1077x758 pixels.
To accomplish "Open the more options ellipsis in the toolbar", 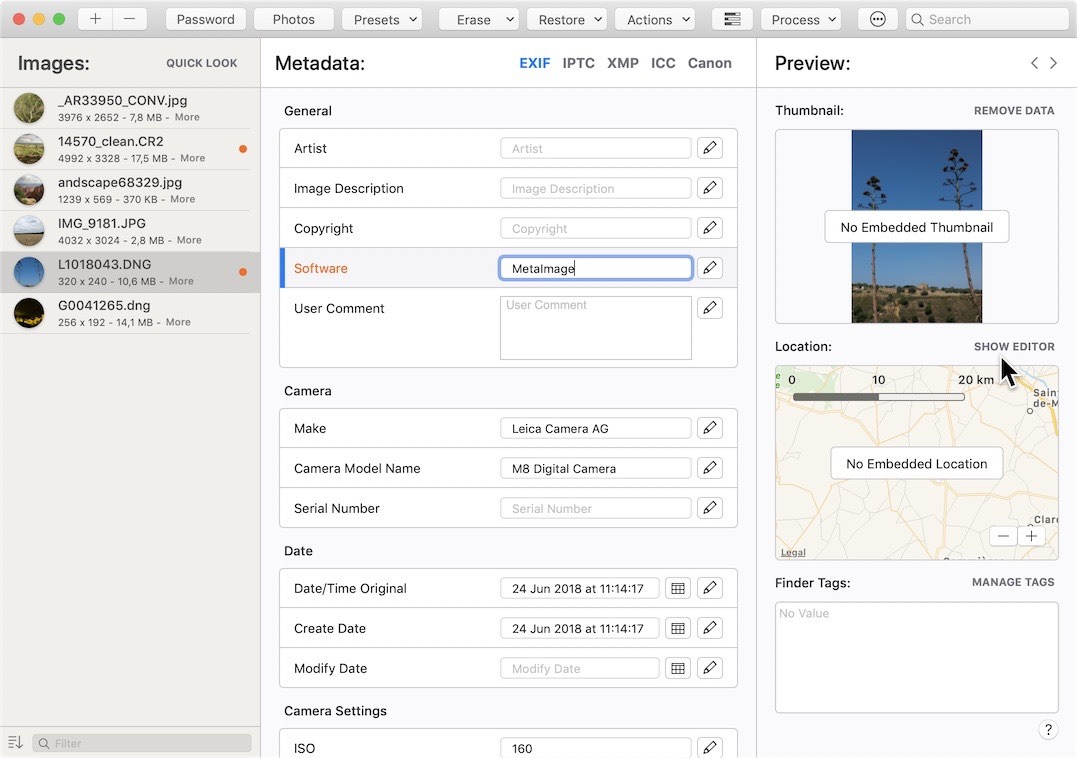I will (877, 18).
